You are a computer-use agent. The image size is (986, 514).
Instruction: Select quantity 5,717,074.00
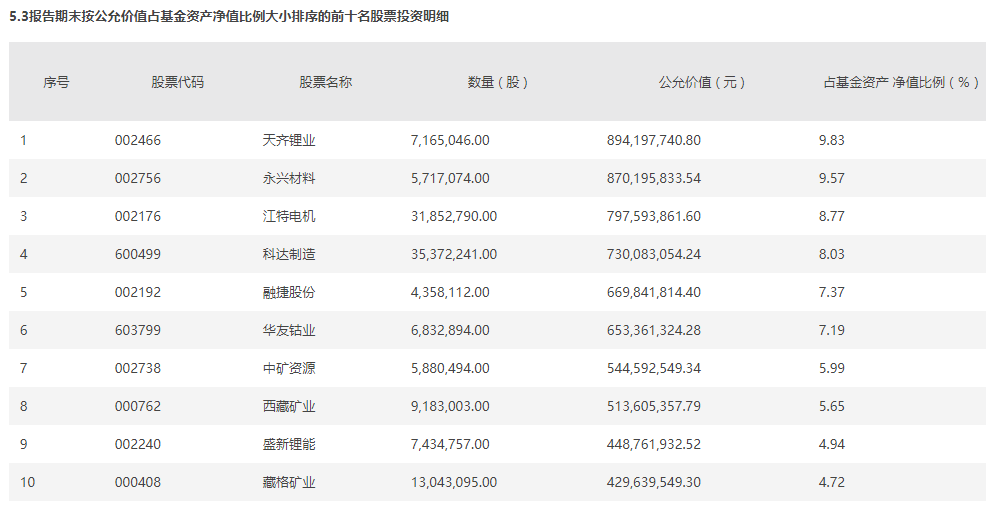[450, 179]
